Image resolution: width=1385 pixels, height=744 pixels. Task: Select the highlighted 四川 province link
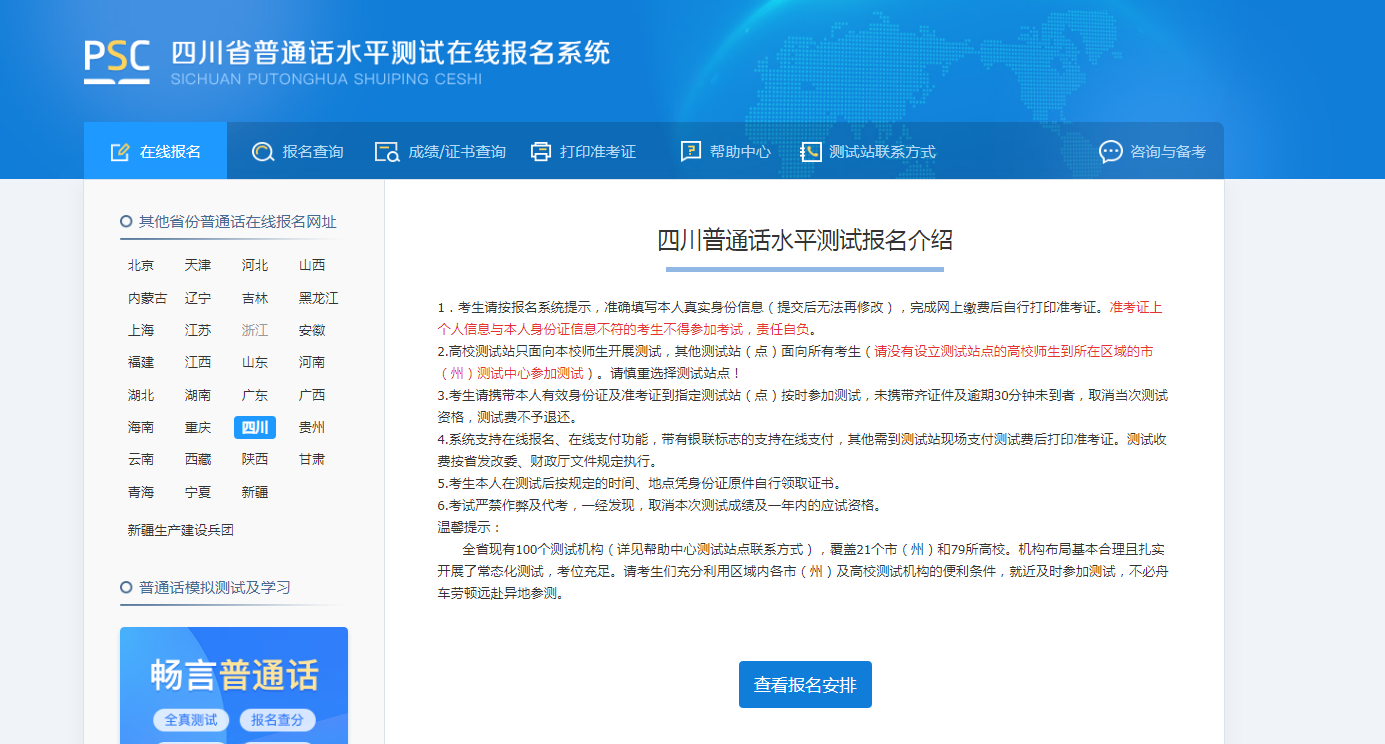coord(255,428)
